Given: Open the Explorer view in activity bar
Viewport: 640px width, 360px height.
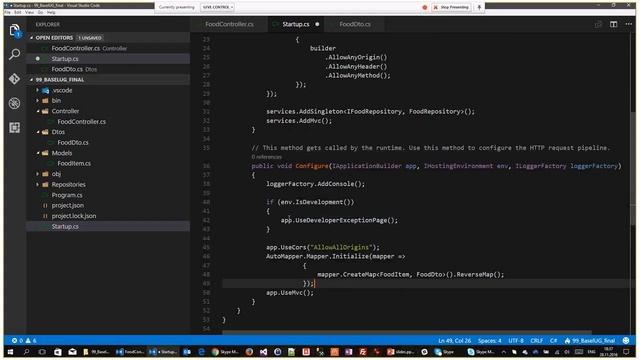Looking at the screenshot, I should click(x=15, y=31).
